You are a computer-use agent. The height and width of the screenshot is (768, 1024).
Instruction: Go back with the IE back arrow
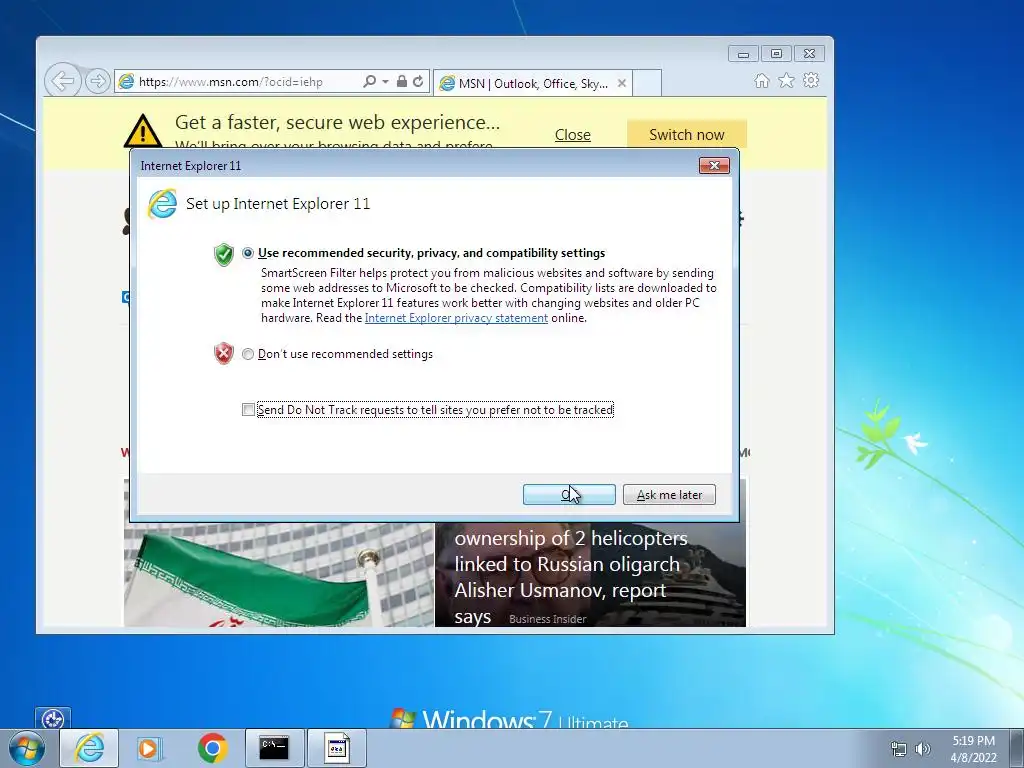tap(63, 82)
